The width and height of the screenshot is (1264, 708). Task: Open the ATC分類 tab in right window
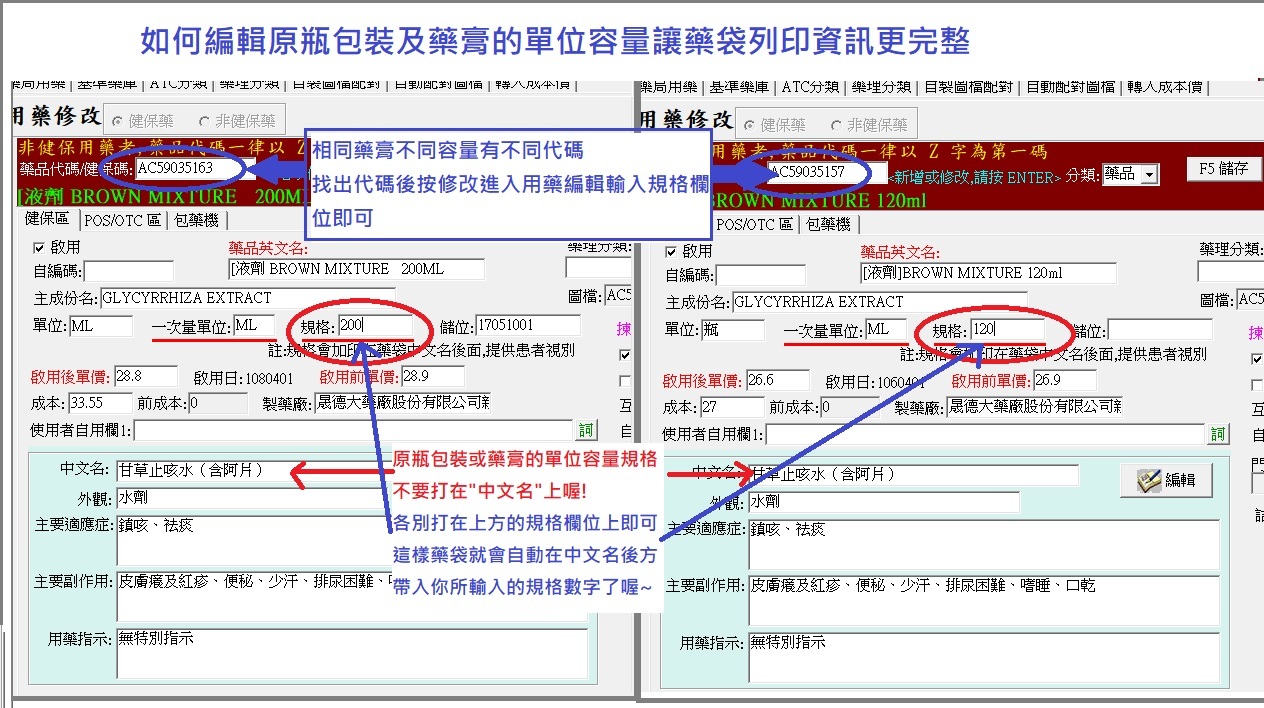coord(809,87)
